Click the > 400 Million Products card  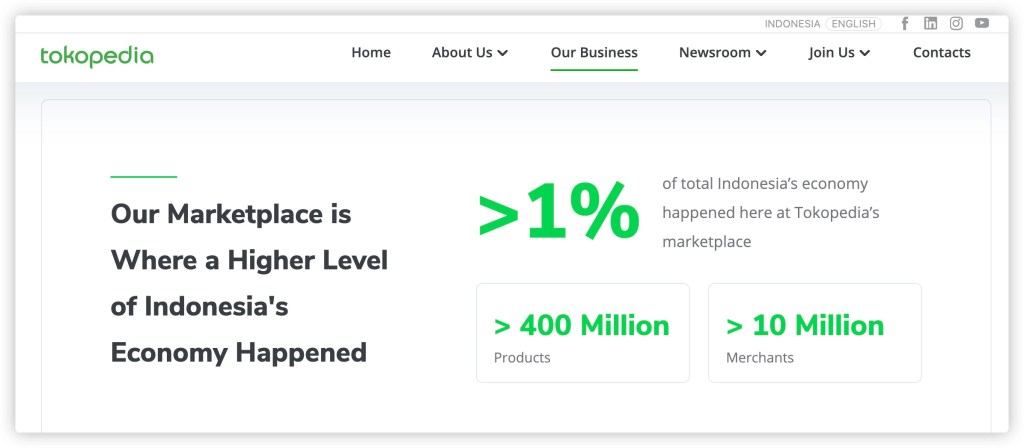click(x=582, y=333)
